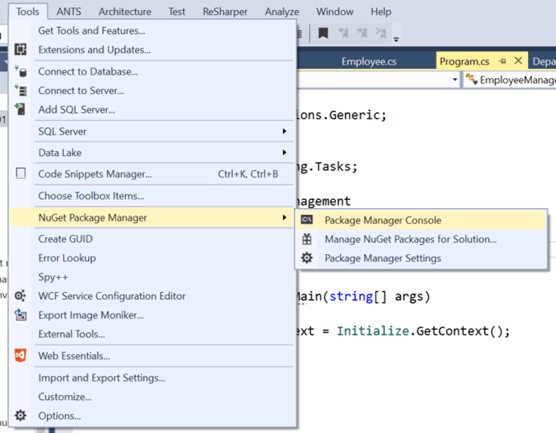Open the navigation bar dropdown beside EmployeeManage
Viewport: 556px width, 433px height.
[455, 80]
